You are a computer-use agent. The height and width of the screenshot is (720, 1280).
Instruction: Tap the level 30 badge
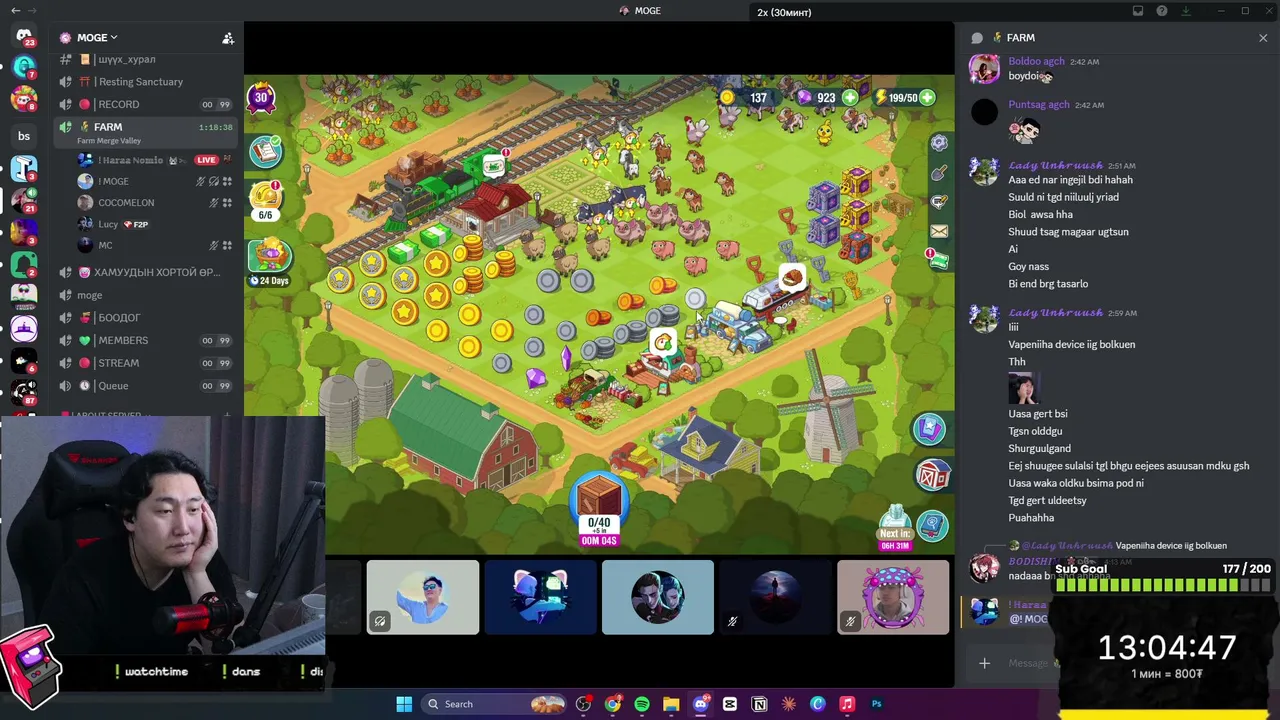point(261,98)
